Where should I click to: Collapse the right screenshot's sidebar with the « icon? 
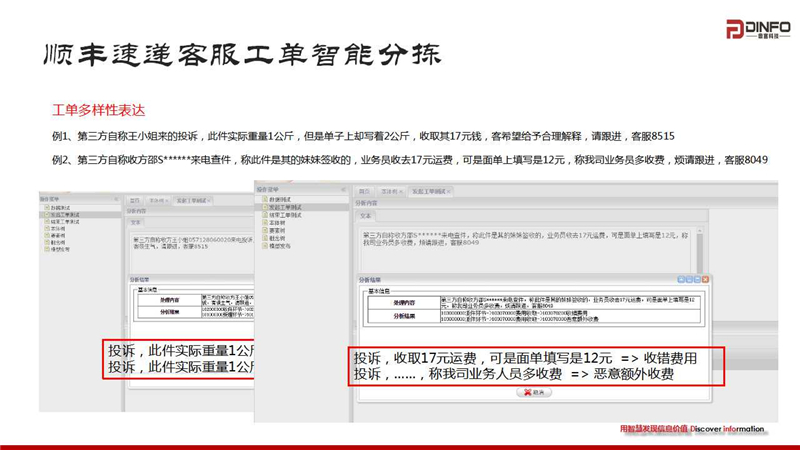pos(343,189)
